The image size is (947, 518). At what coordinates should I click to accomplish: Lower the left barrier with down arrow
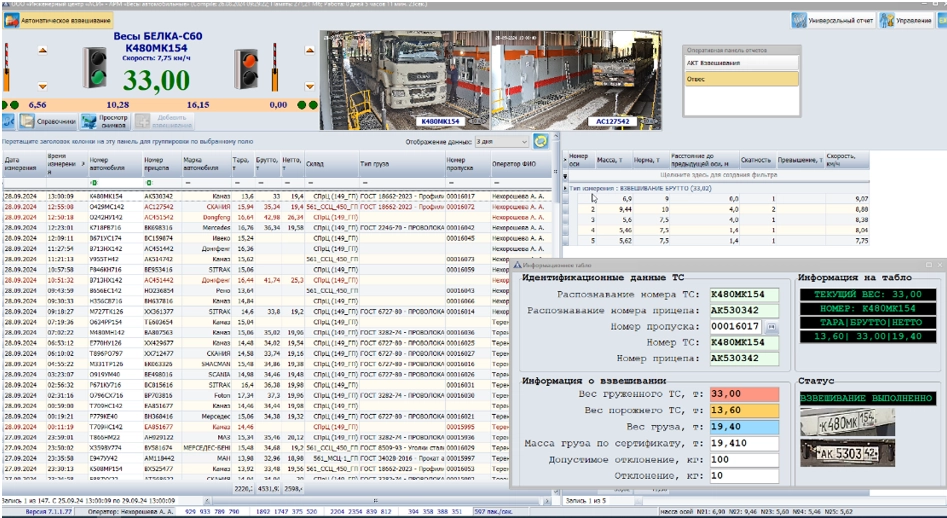[x=42, y=84]
